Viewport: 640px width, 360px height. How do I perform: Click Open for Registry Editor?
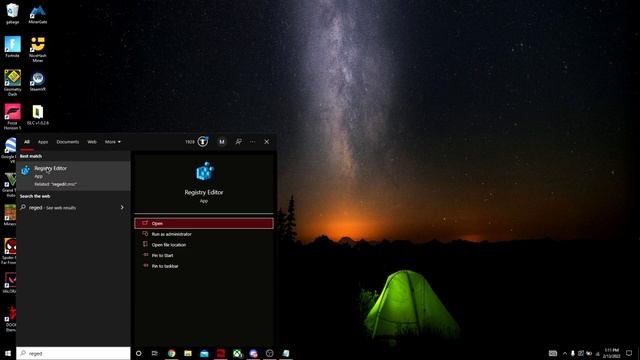click(204, 223)
